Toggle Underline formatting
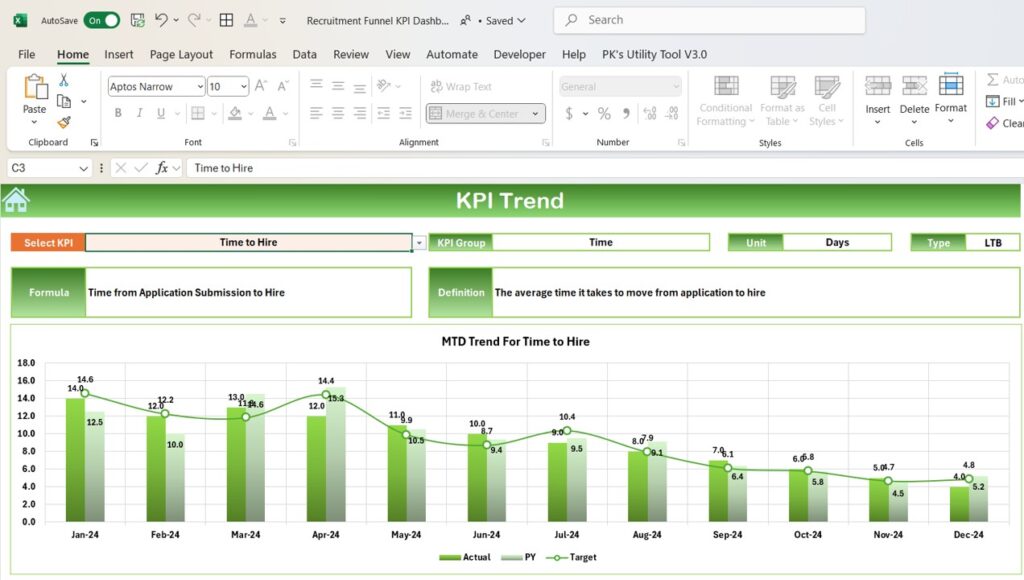This screenshot has height=580, width=1024. pyautogui.click(x=161, y=113)
